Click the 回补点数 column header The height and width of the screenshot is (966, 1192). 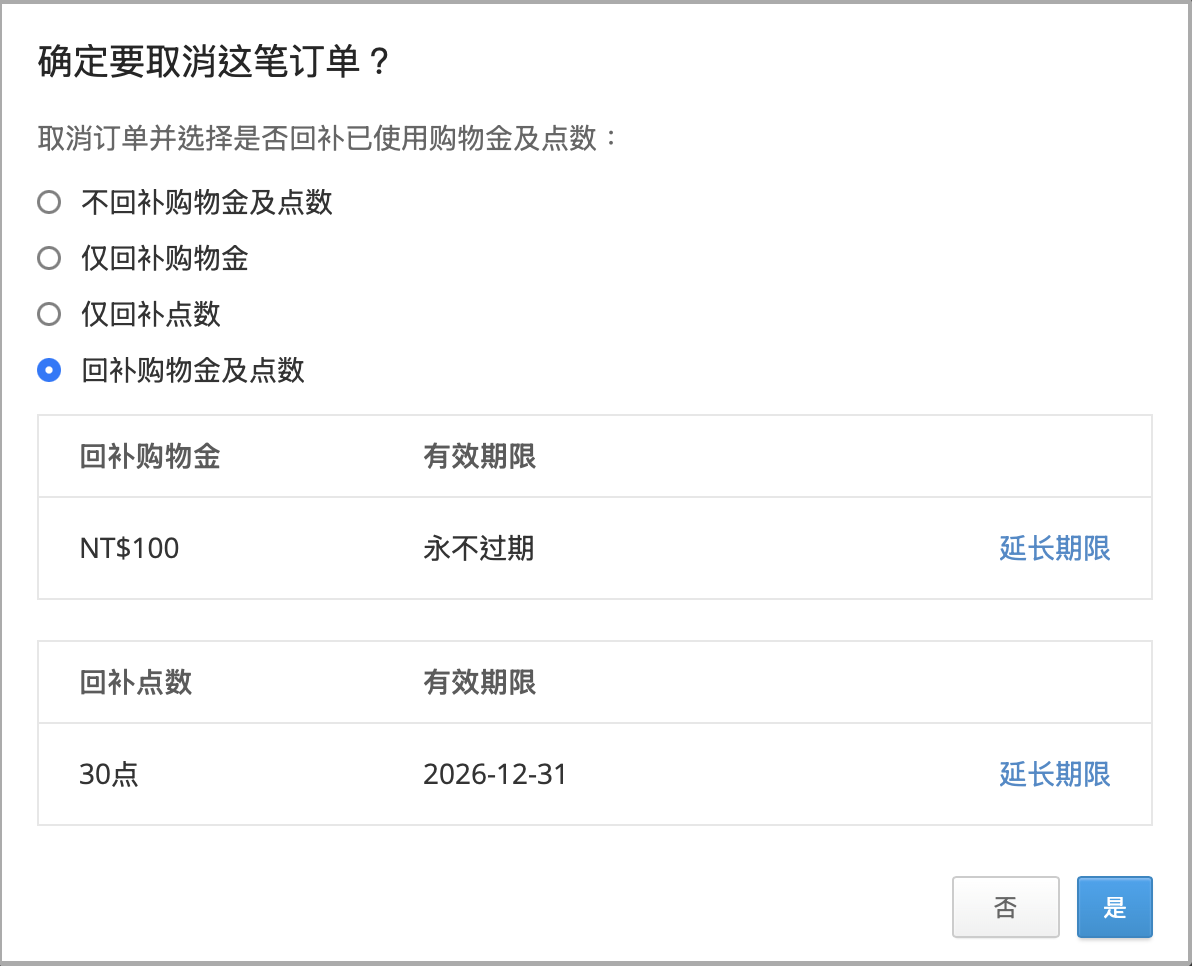coord(135,682)
